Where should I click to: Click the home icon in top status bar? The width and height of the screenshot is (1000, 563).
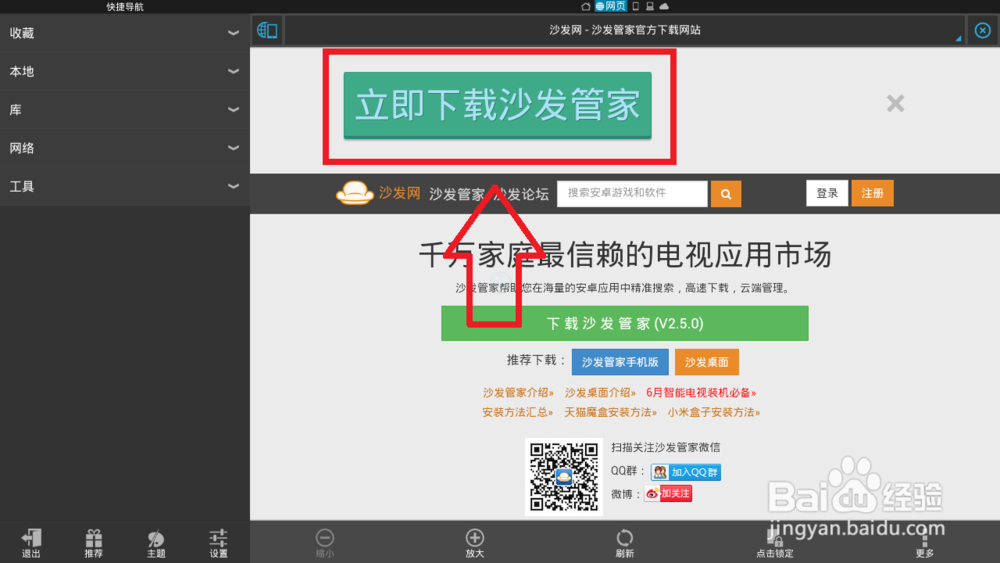point(585,6)
